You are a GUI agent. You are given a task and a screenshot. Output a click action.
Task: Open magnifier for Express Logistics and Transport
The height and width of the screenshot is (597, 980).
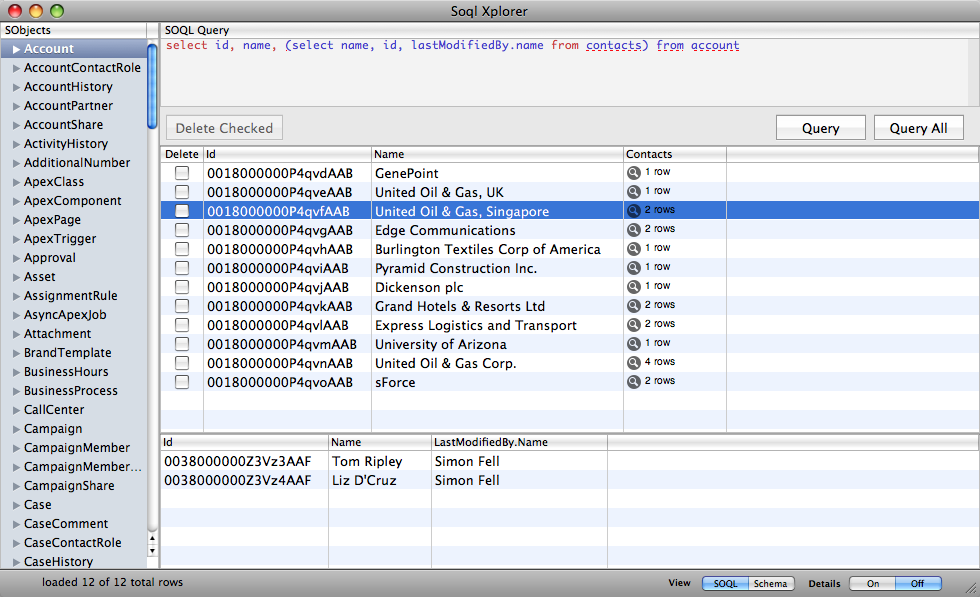634,324
